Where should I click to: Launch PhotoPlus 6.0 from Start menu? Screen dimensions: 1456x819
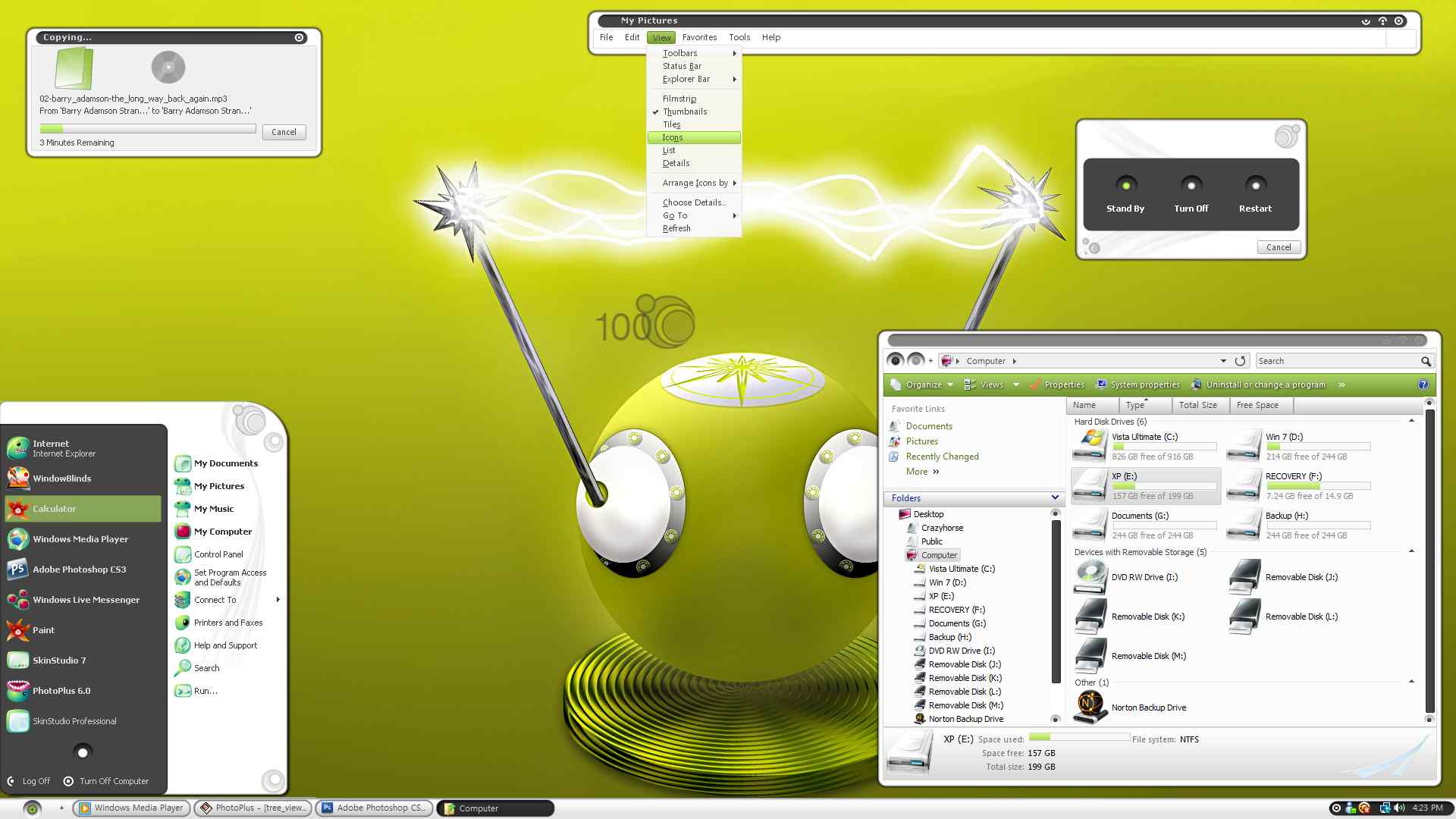click(x=83, y=691)
